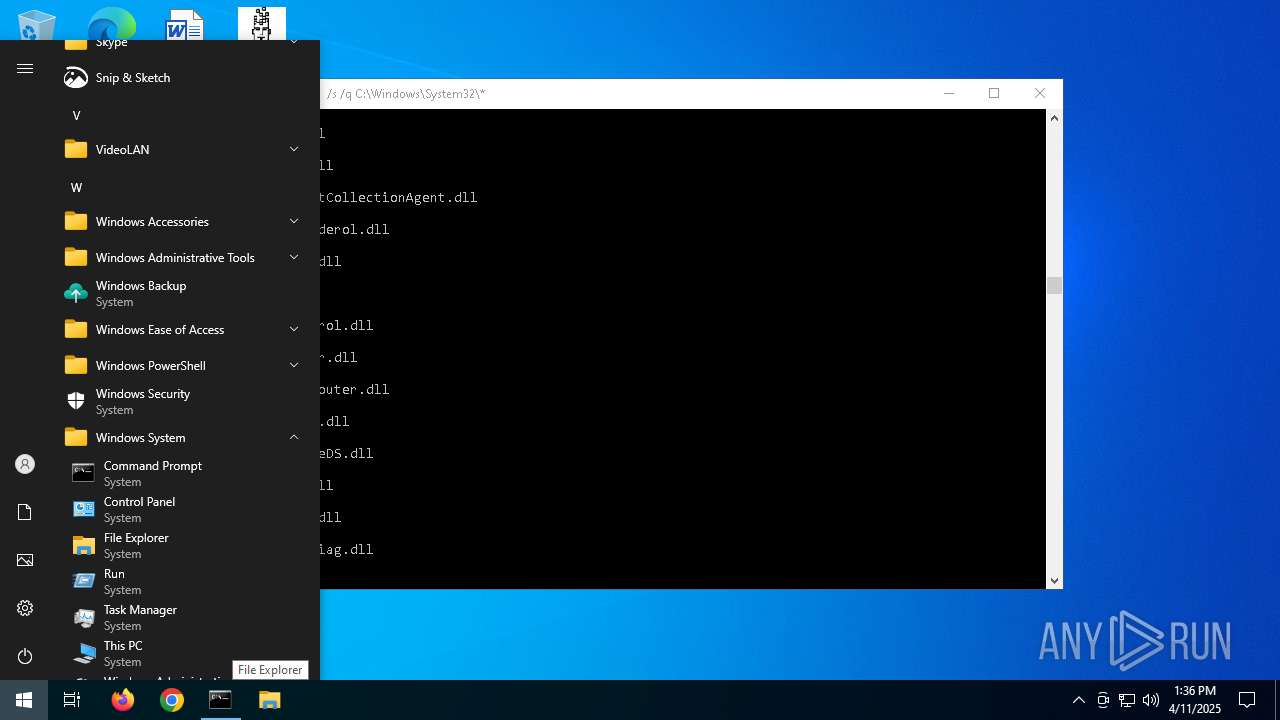Open Windows Security app
Viewport: 1280px width, 720px height.
pyautogui.click(x=180, y=402)
